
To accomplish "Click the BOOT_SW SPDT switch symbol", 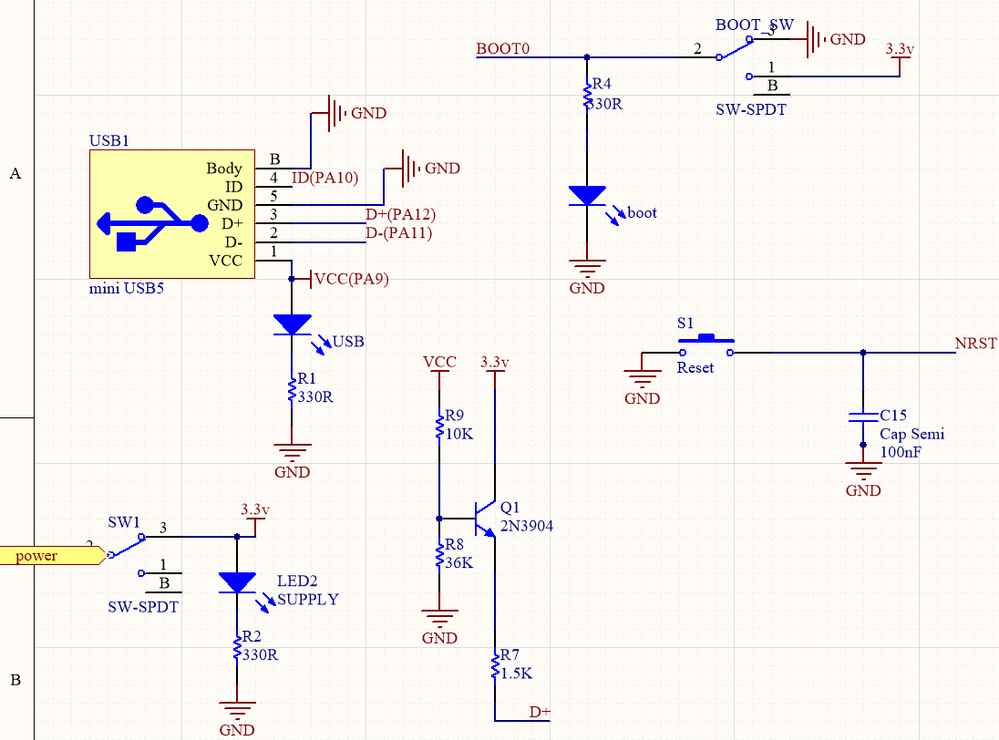I will 736,57.
